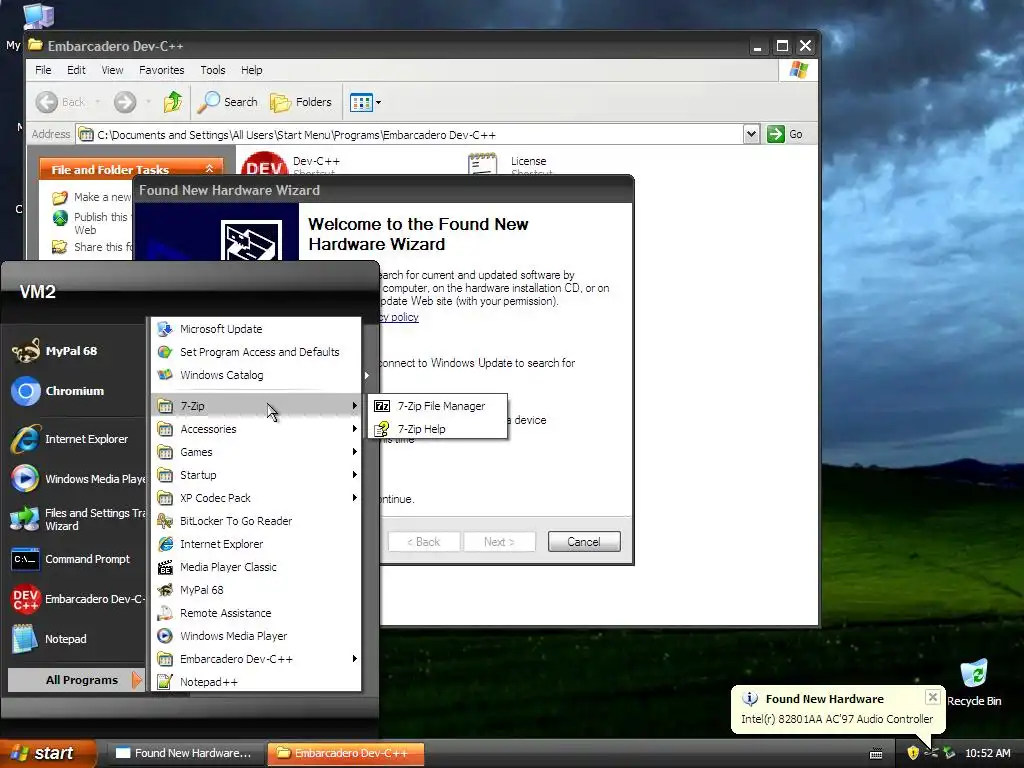Viewport: 1024px width, 768px height.
Task: Expand the XP Codec Pack submenu
Action: (x=256, y=498)
